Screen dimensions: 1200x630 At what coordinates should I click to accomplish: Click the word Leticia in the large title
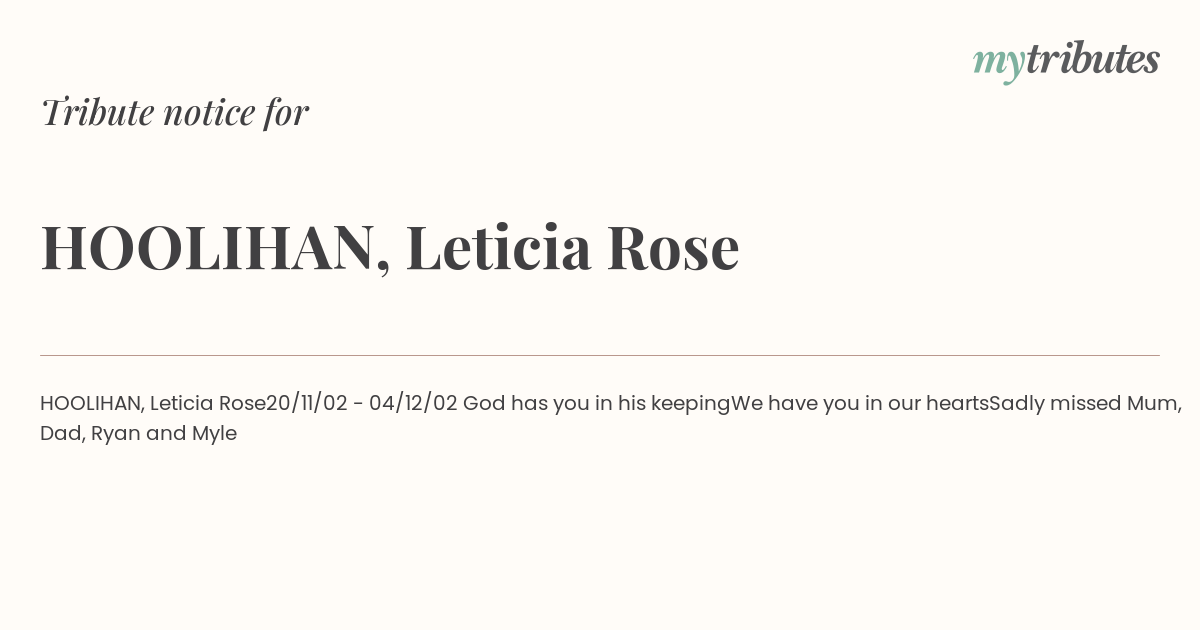(498, 248)
